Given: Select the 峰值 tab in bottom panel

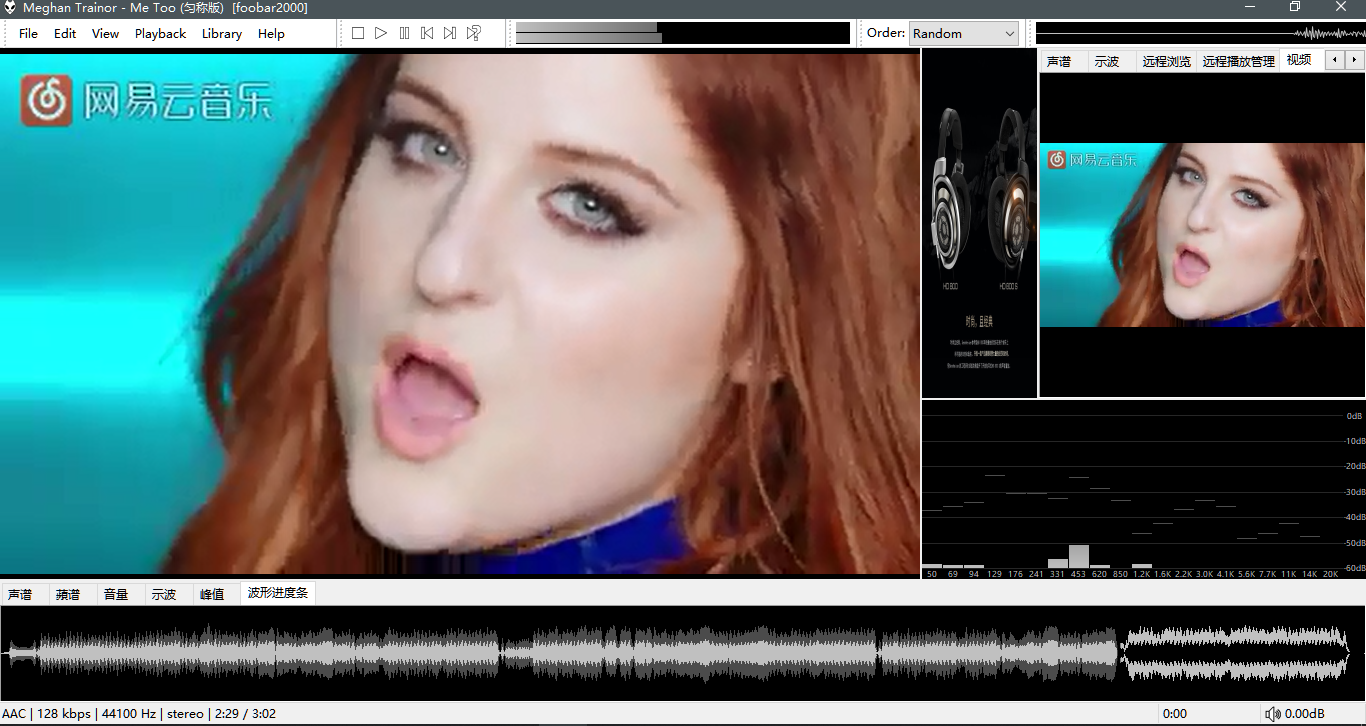Looking at the screenshot, I should click(212, 594).
